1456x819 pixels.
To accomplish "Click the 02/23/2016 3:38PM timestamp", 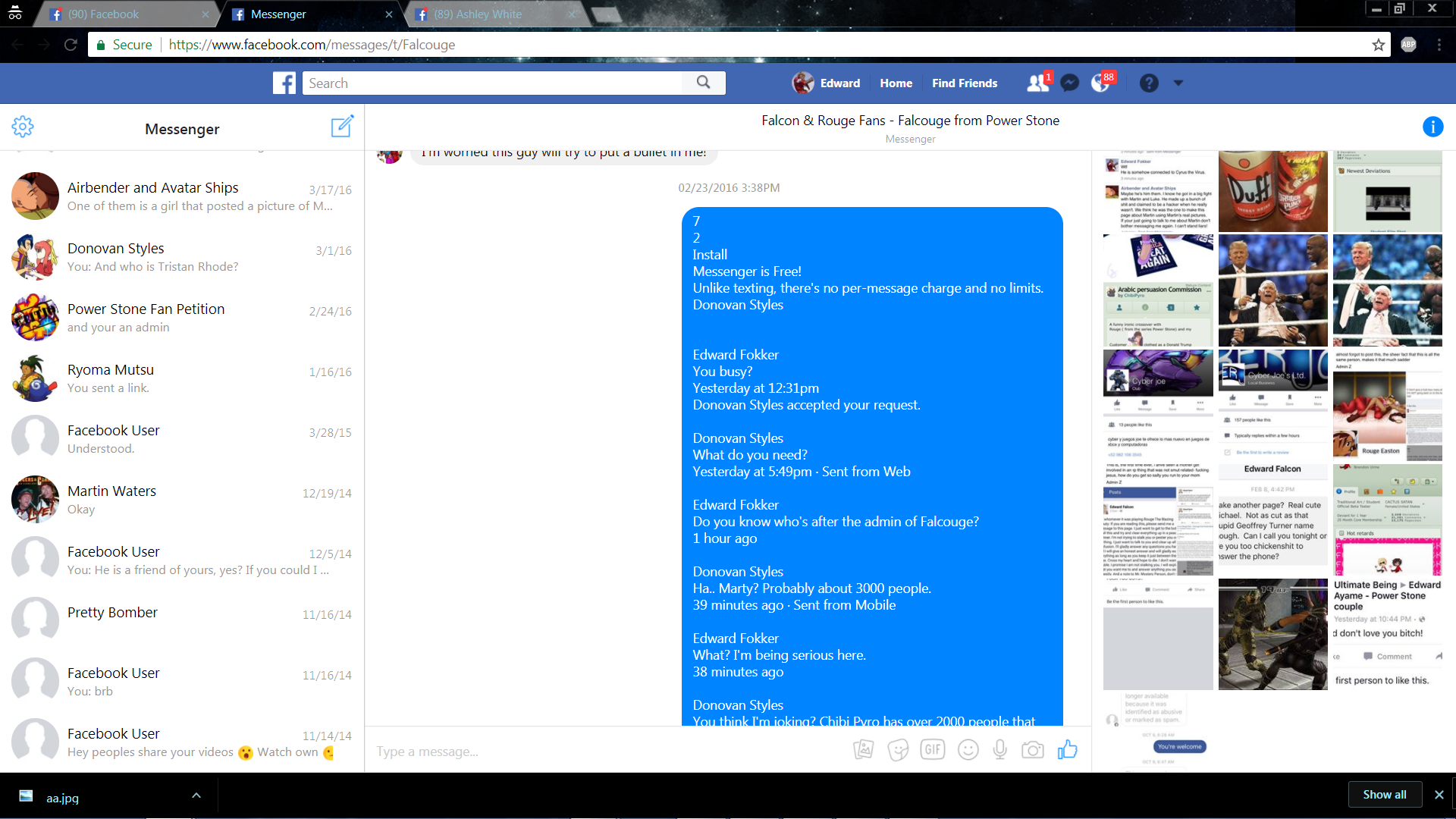I will pos(729,188).
